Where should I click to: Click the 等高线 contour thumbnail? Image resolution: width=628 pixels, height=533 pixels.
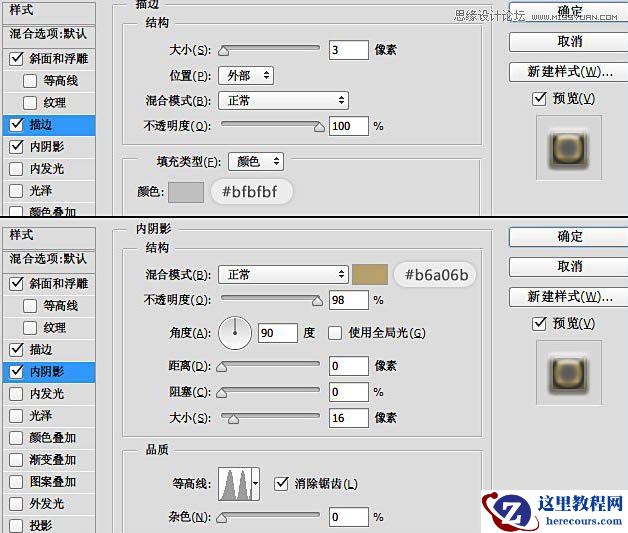(235, 484)
